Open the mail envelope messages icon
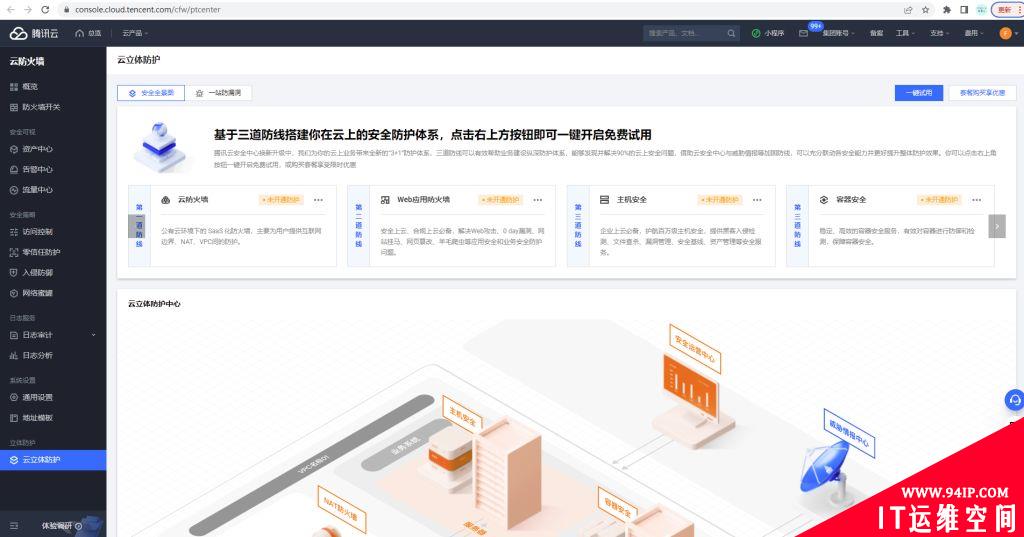Viewport: 1024px width, 537px height. click(803, 33)
